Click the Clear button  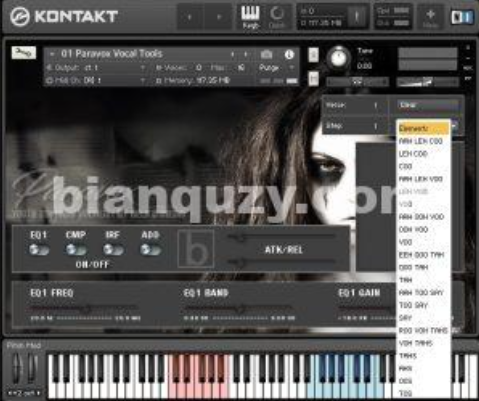click(x=428, y=105)
